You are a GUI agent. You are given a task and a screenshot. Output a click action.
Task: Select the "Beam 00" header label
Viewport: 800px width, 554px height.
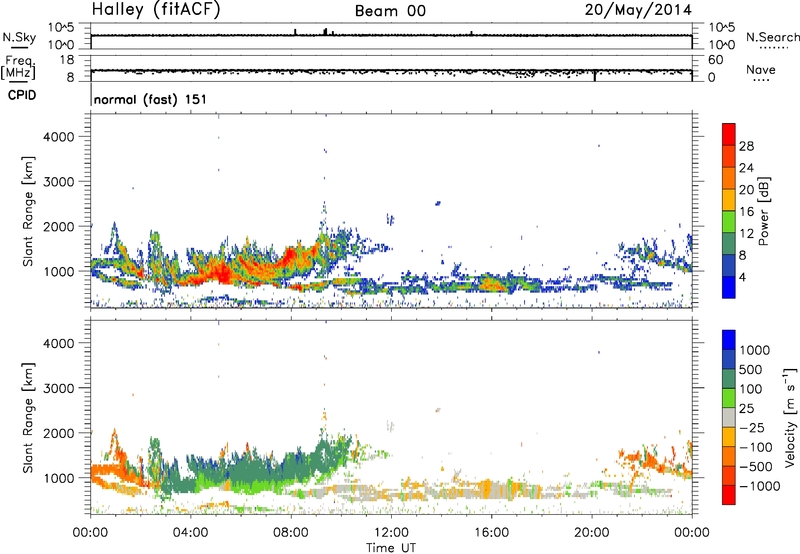(x=390, y=11)
